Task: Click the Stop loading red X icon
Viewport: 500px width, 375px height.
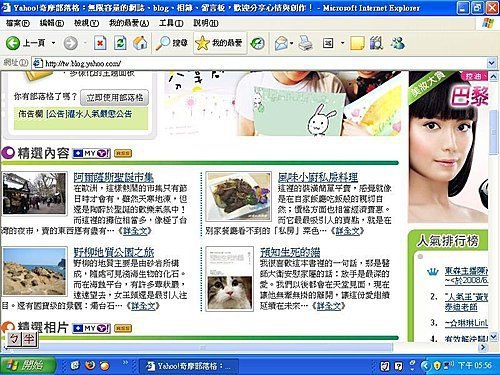Action: [x=100, y=43]
